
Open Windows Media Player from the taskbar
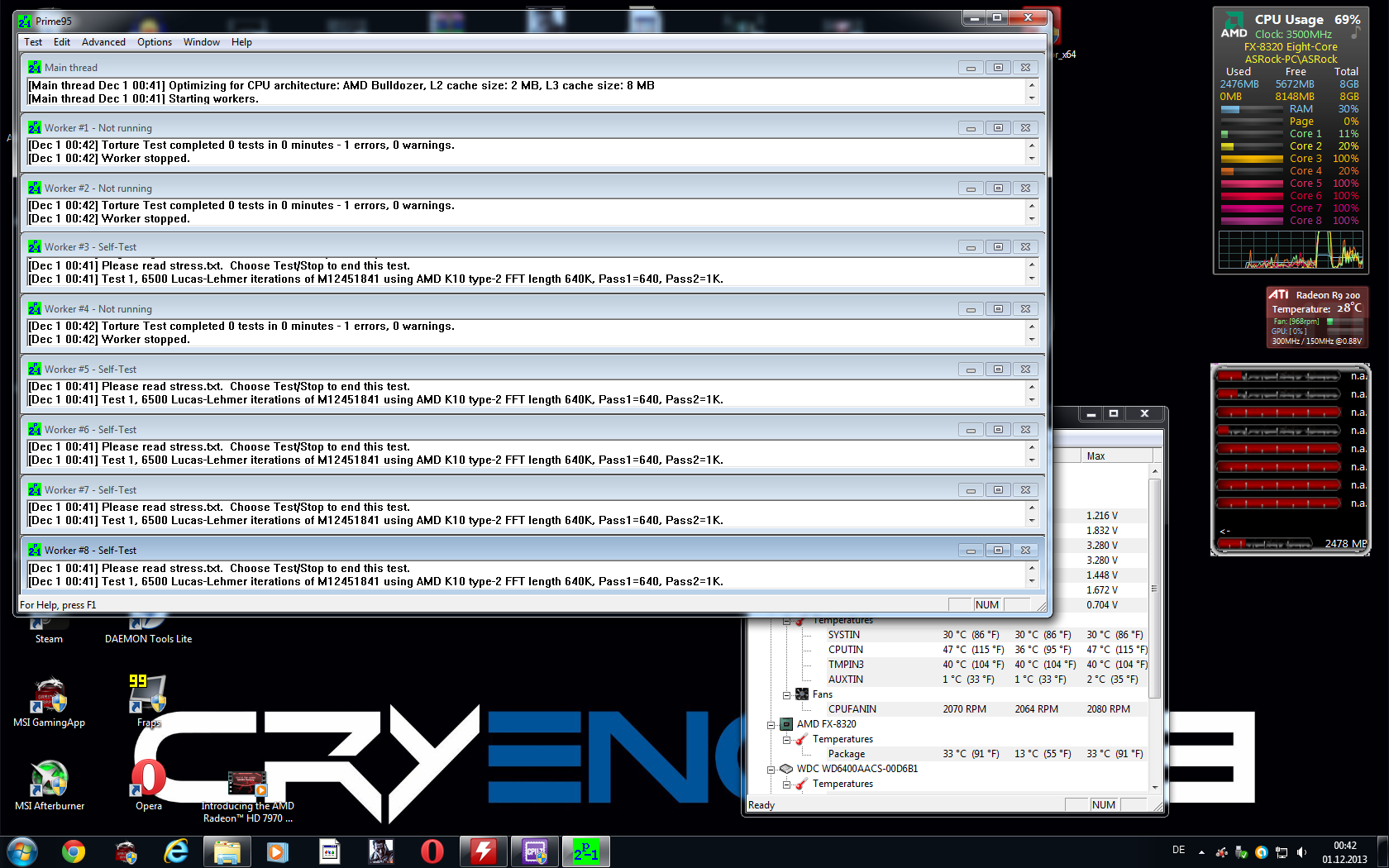[278, 851]
